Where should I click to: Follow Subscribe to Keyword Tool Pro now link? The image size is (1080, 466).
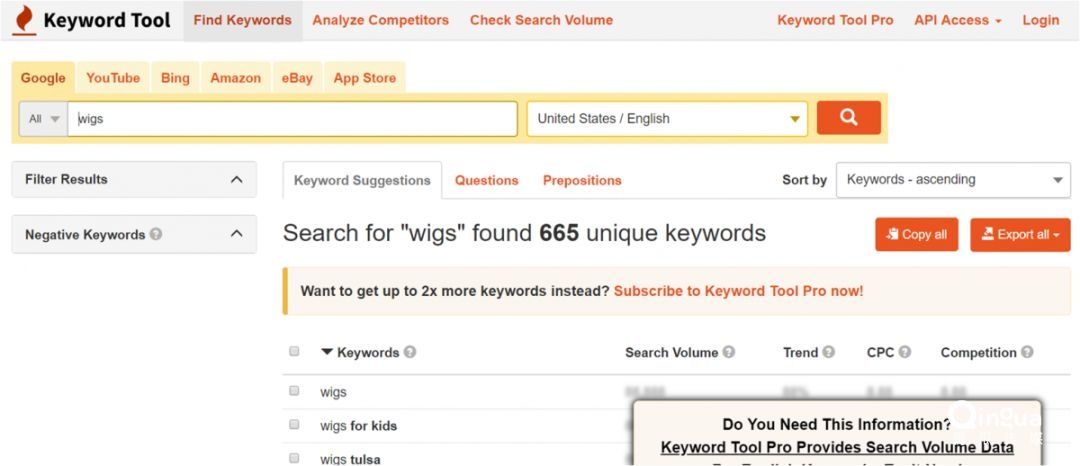pos(738,292)
